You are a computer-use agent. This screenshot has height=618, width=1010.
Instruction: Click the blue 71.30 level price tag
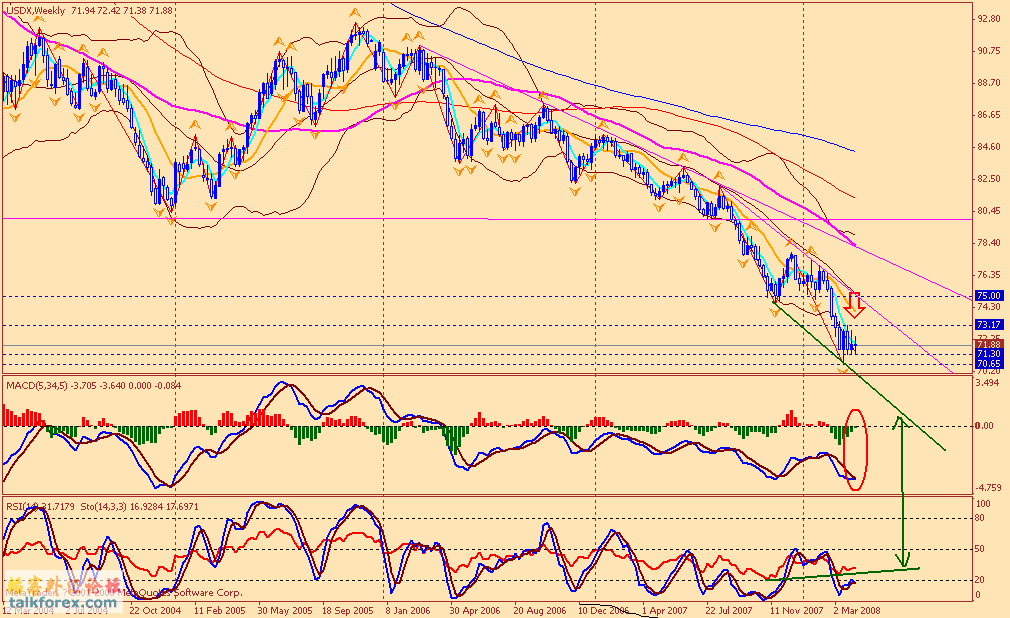(989, 354)
